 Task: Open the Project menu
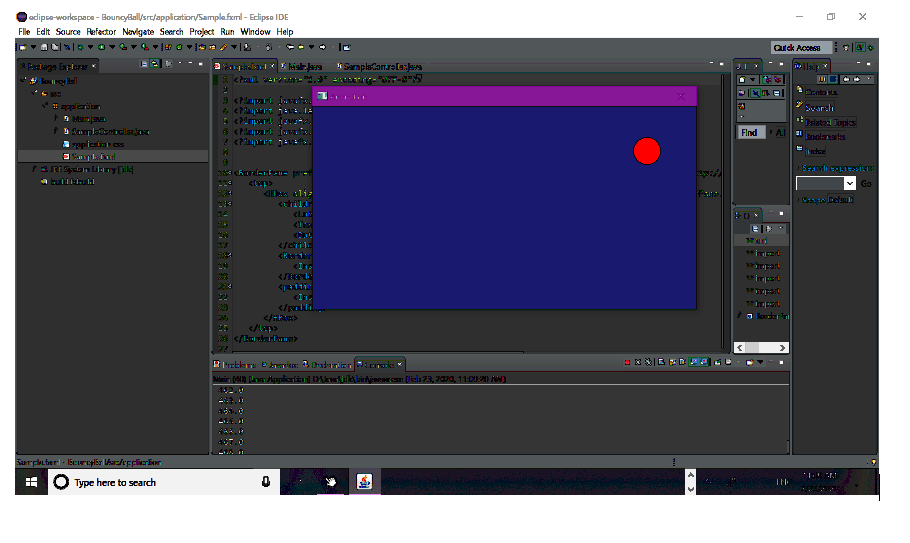(201, 32)
